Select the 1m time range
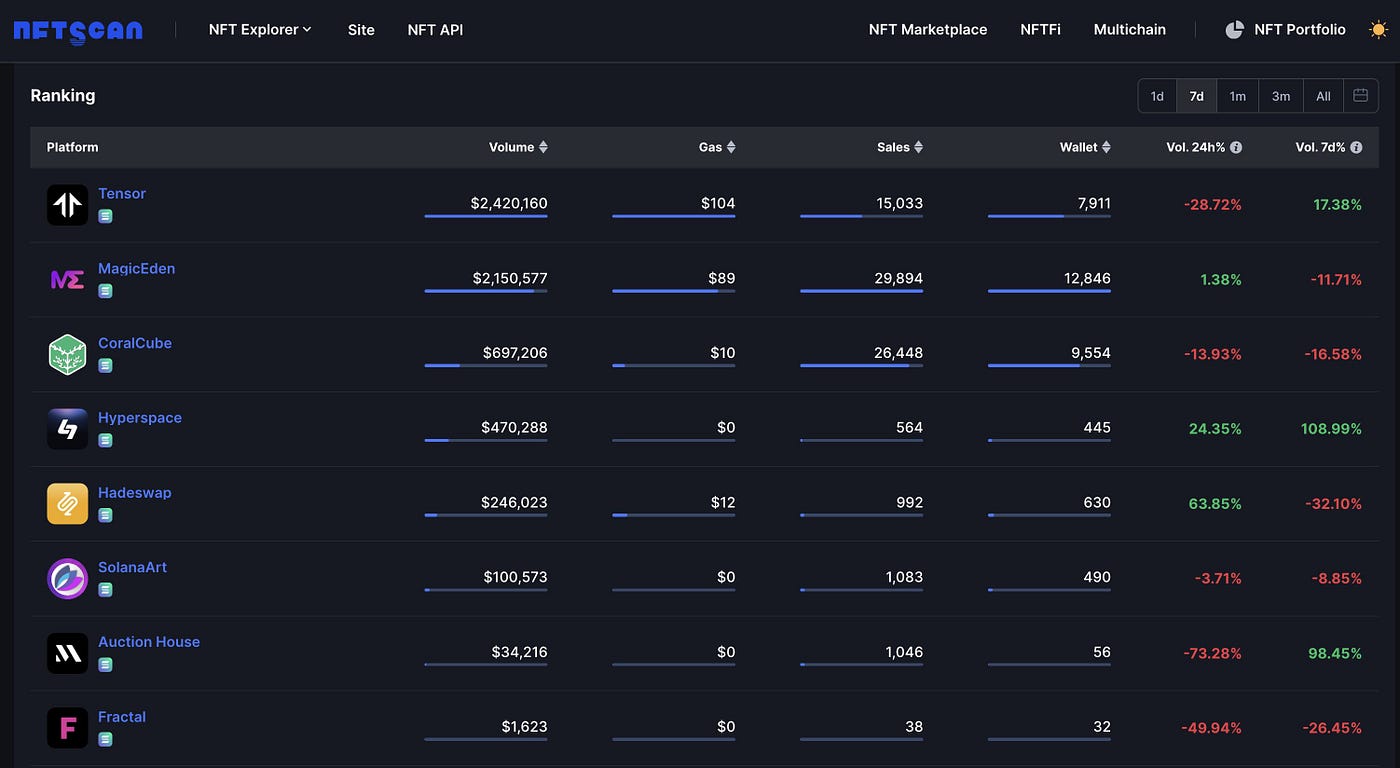 point(1238,96)
